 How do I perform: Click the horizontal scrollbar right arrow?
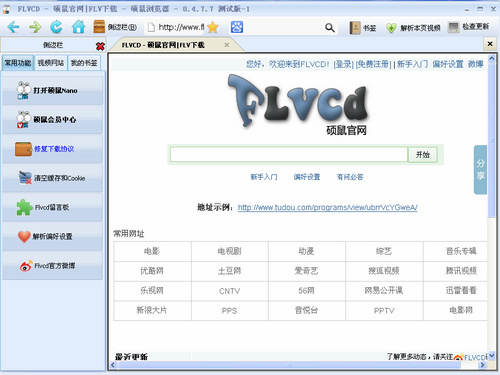pos(482,365)
